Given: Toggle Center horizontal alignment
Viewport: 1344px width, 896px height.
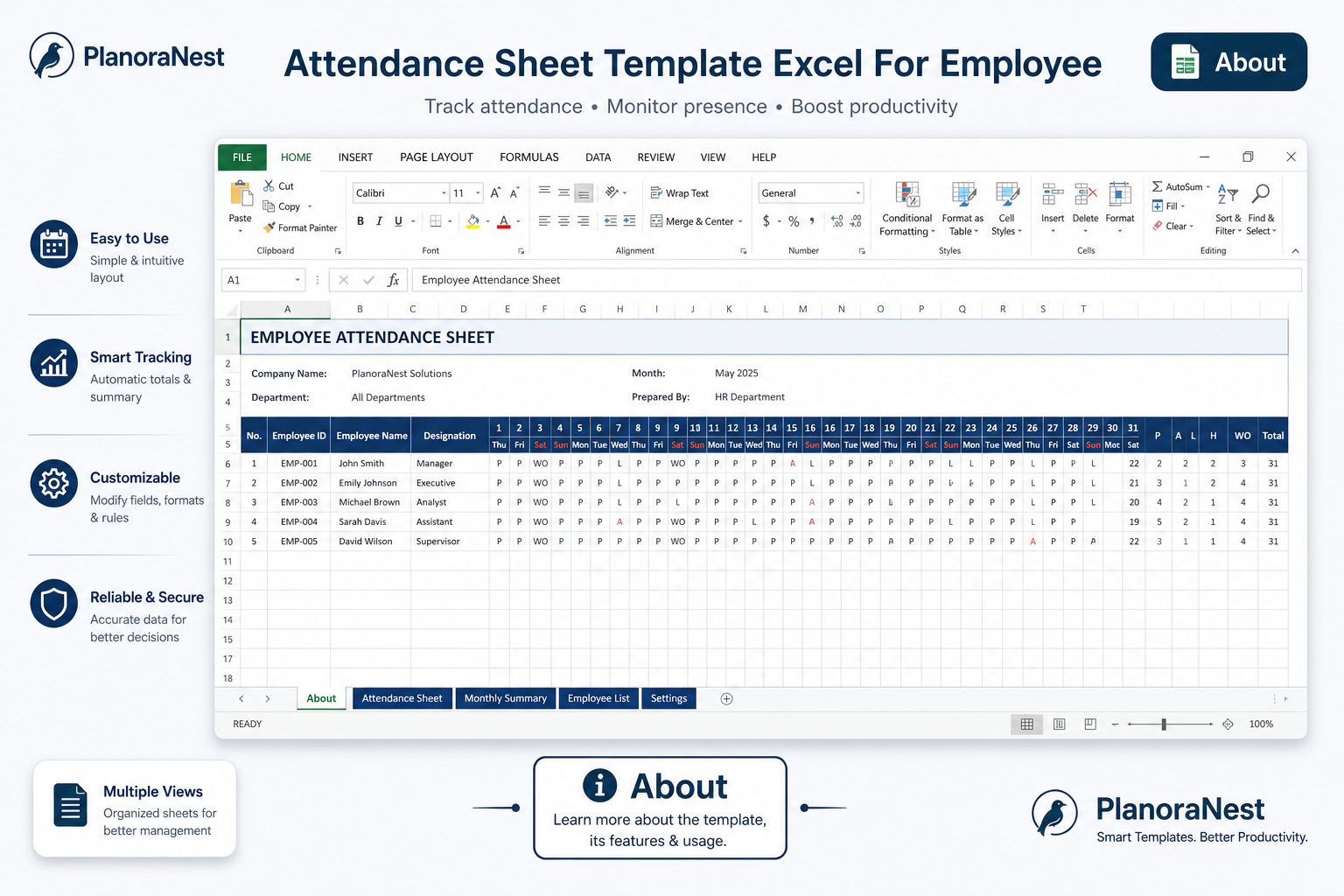Looking at the screenshot, I should click(563, 221).
